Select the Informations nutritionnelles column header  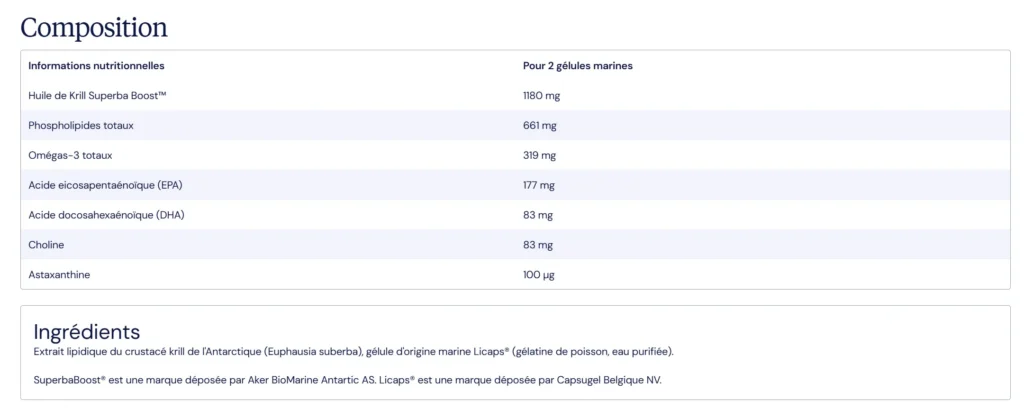(96, 66)
